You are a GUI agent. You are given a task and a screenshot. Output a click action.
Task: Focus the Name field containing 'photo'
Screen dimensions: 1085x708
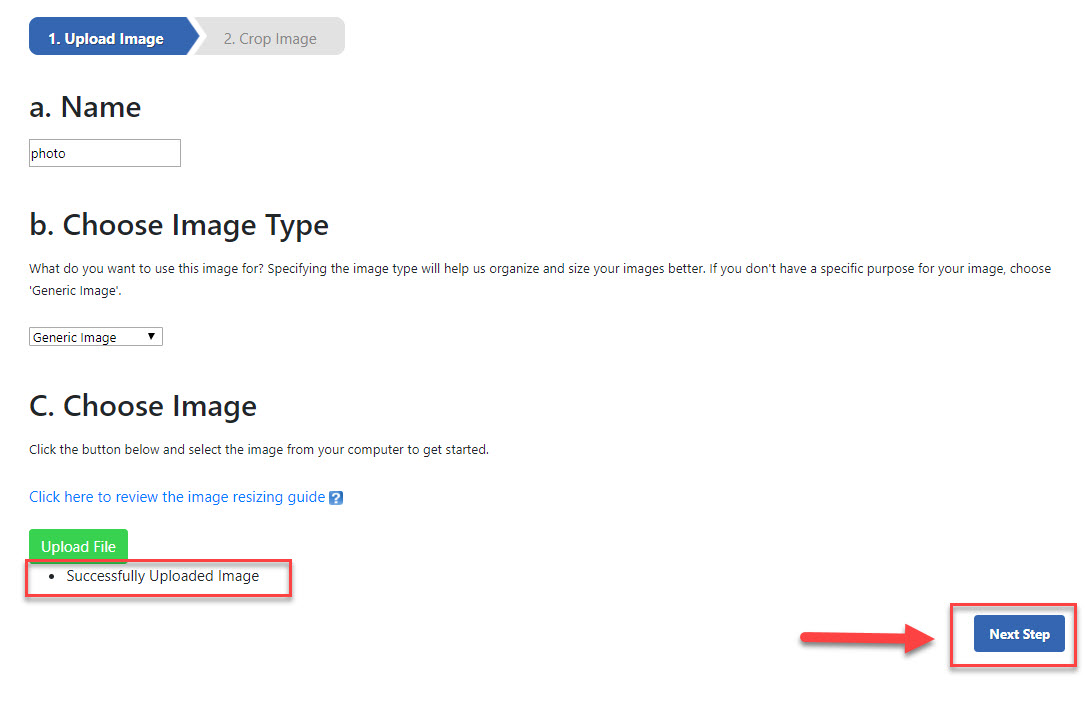pyautogui.click(x=105, y=153)
